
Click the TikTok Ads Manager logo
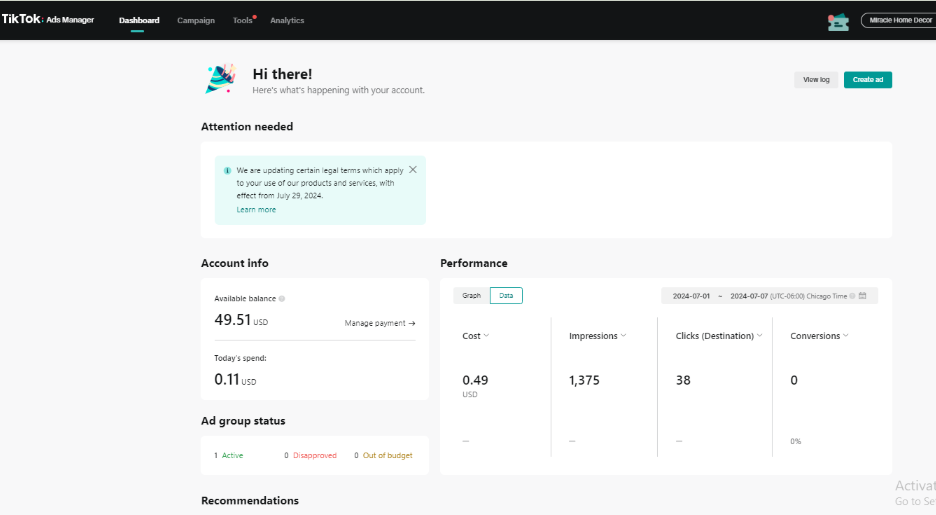pos(48,19)
